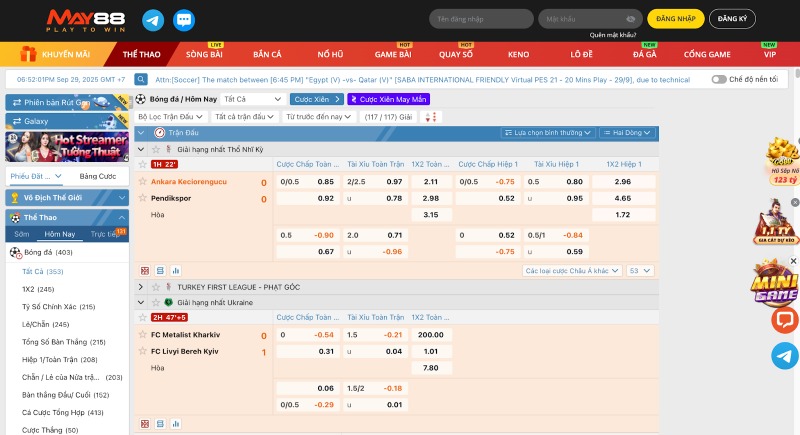Show the password with the eye icon
Viewport: 800px width, 435px height.
coord(629,19)
